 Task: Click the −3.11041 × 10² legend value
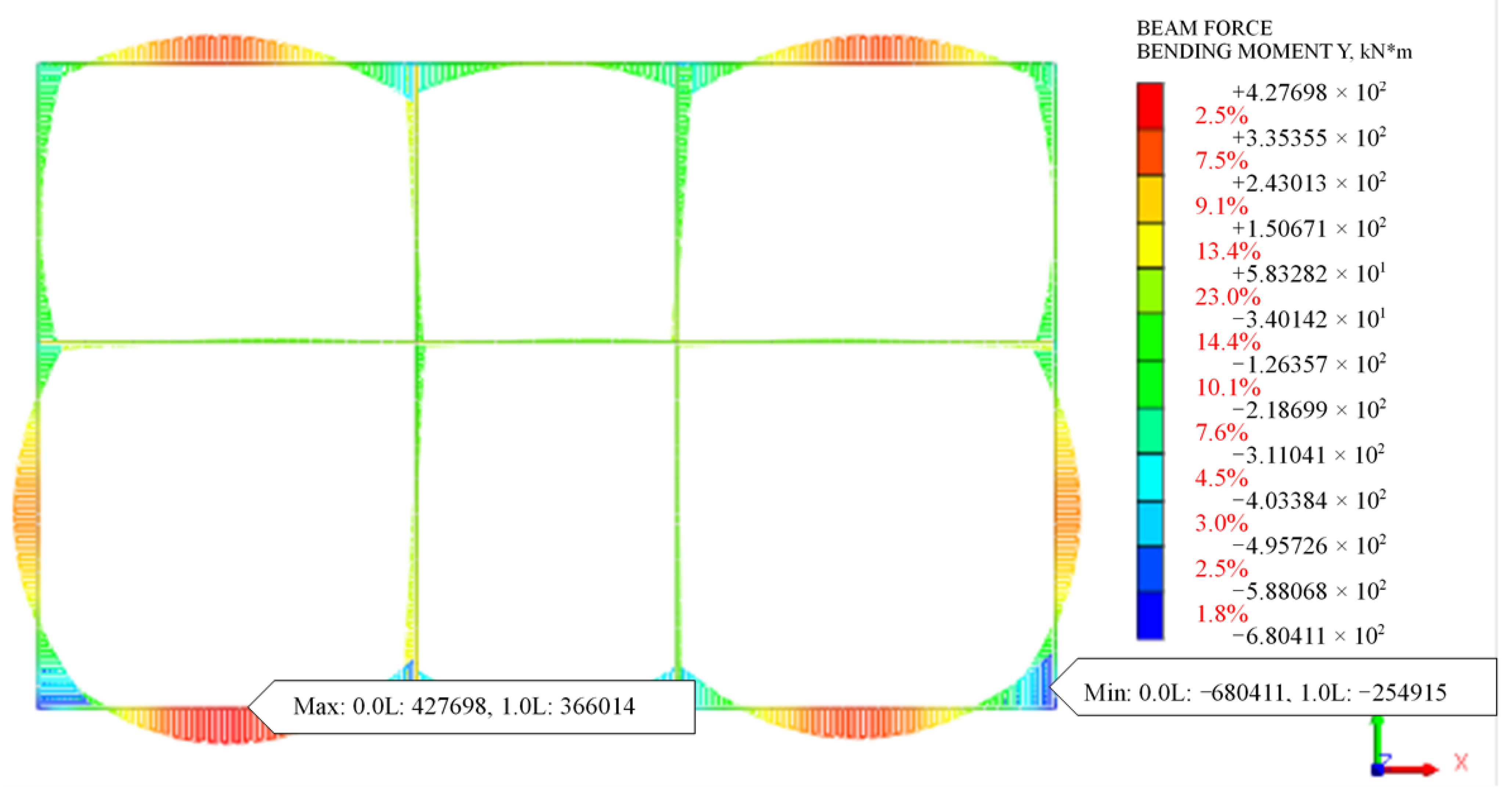(1309, 455)
